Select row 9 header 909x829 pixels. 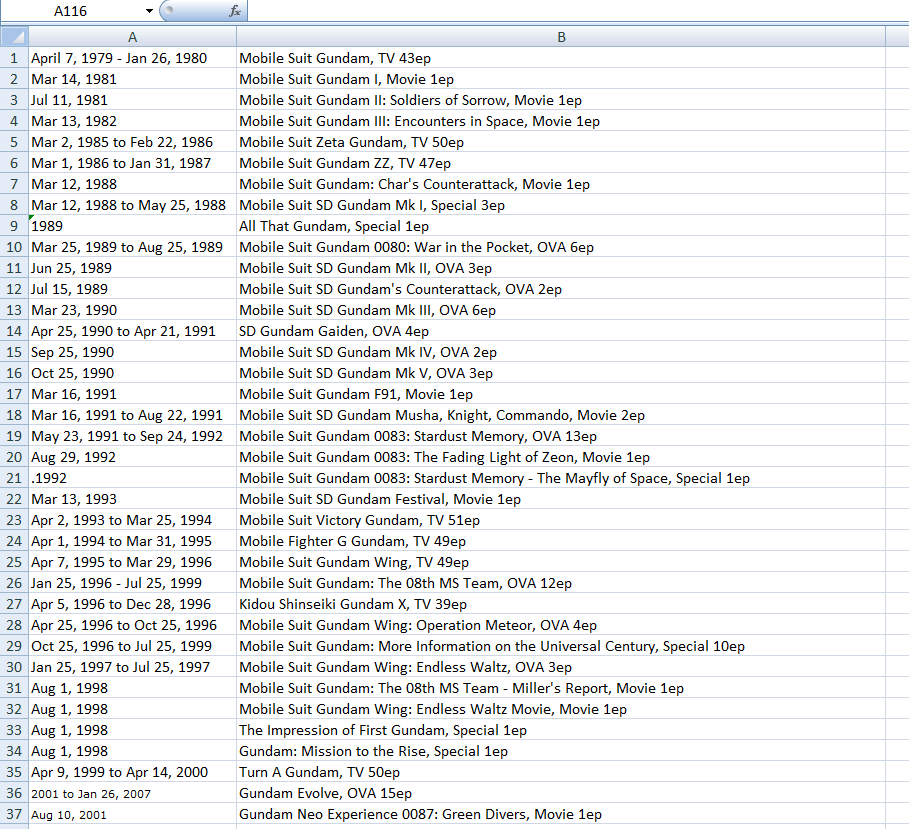tap(14, 226)
